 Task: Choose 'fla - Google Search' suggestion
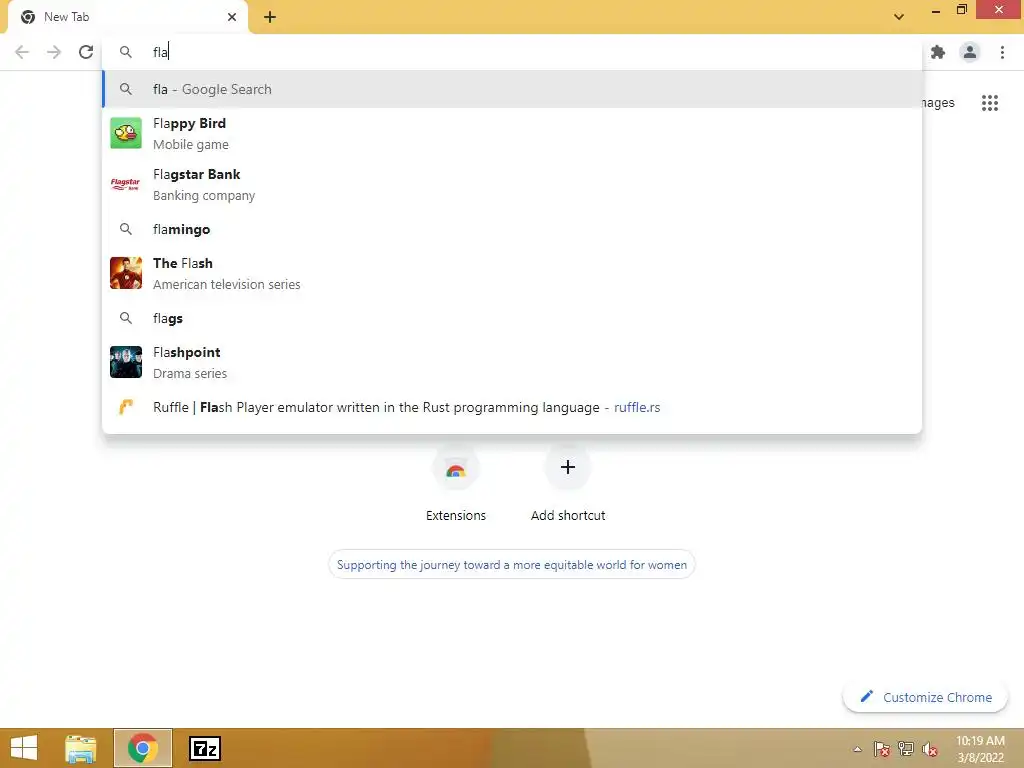click(512, 89)
